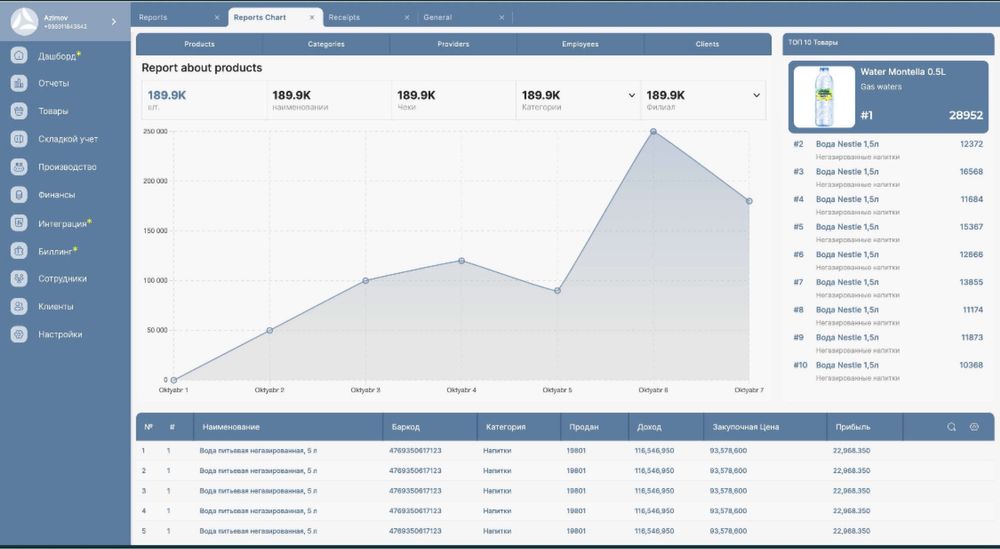Select the Employees report section
Viewport: 1000px width, 549px height.
pos(580,44)
